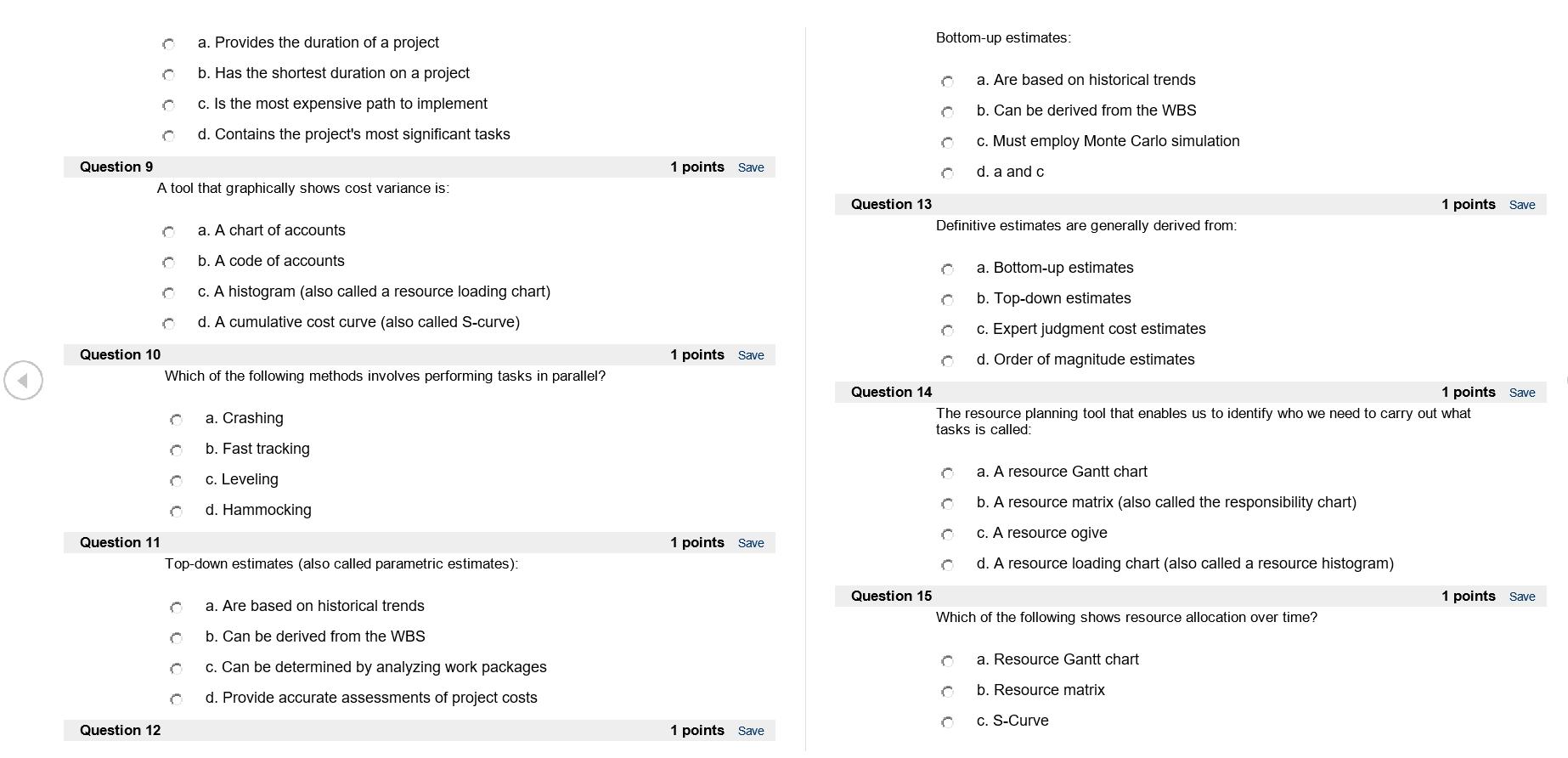Select 'a. Bottom-up estimates' for Question 13
This screenshot has height=758, width=1568.
(948, 269)
